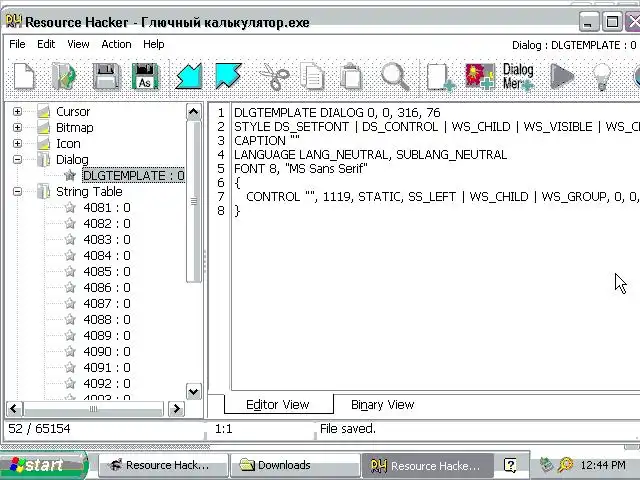Open the Windows Start menu
Image resolution: width=640 pixels, height=480 pixels.
tap(43, 465)
